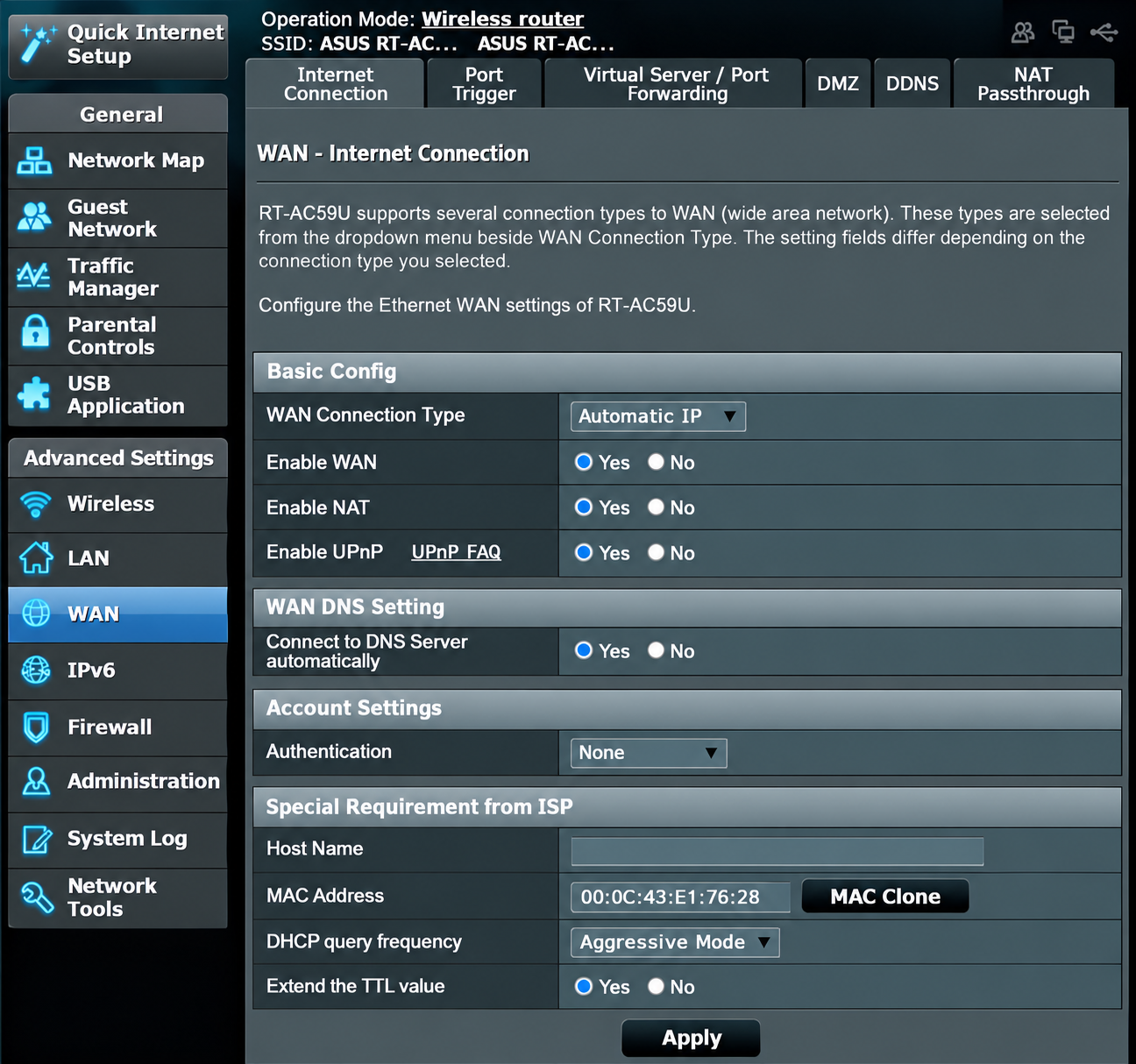Click the Parental Controls lock icon

(35, 332)
